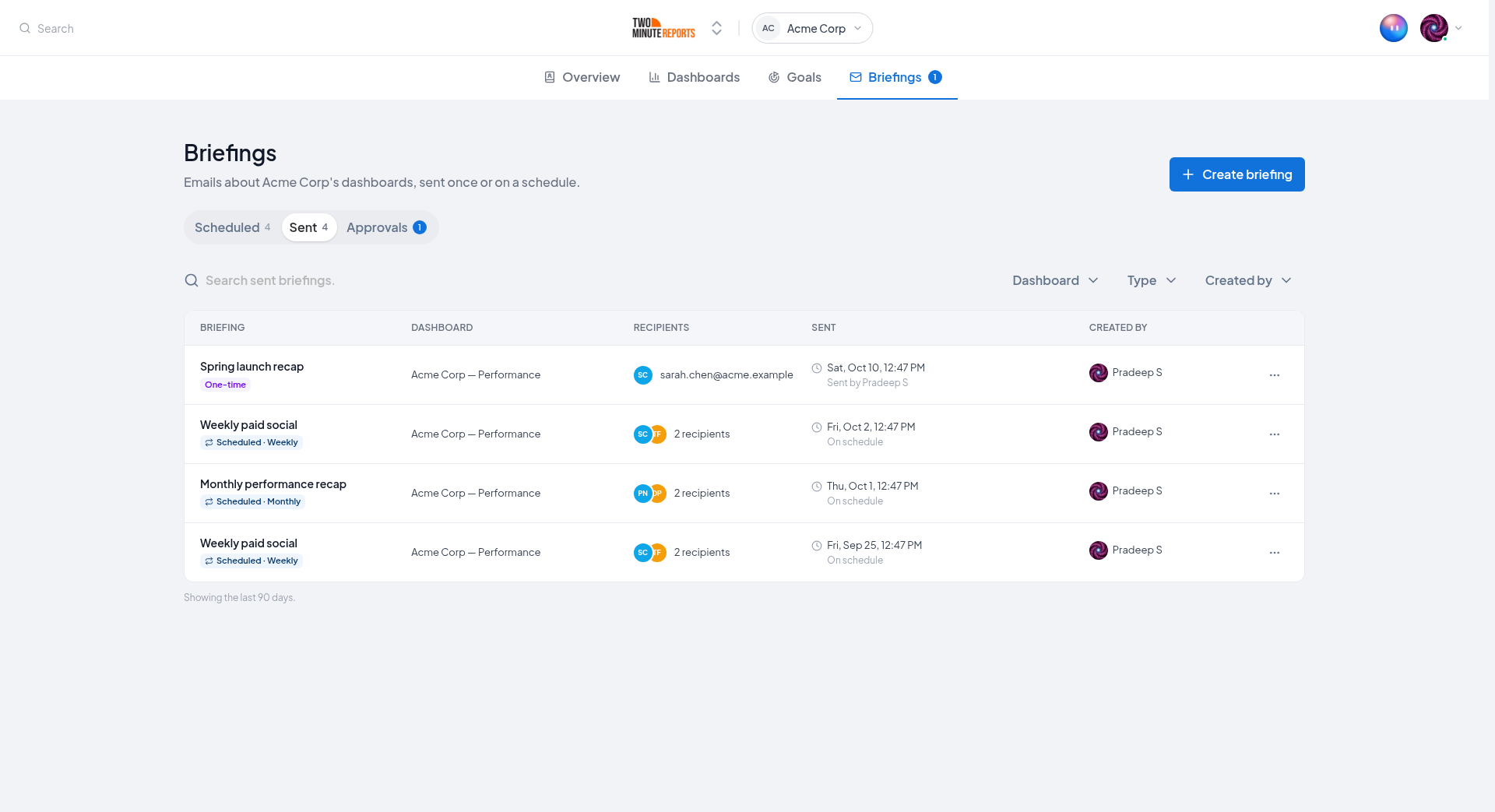Click clock icon beside Fri, Oct 2
1495x812 pixels.
[x=817, y=427]
